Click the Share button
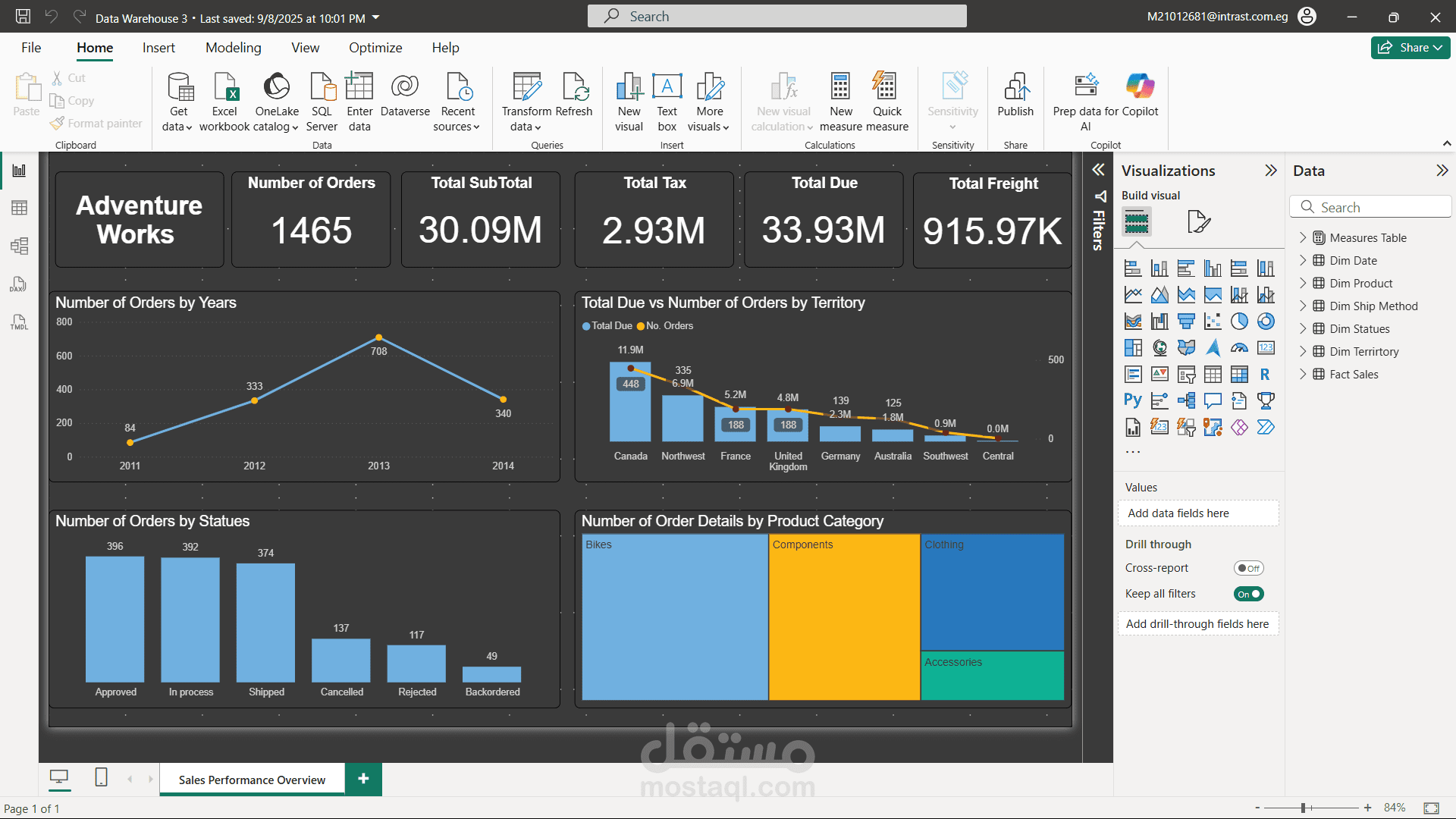This screenshot has width=1456, height=819. click(1410, 48)
